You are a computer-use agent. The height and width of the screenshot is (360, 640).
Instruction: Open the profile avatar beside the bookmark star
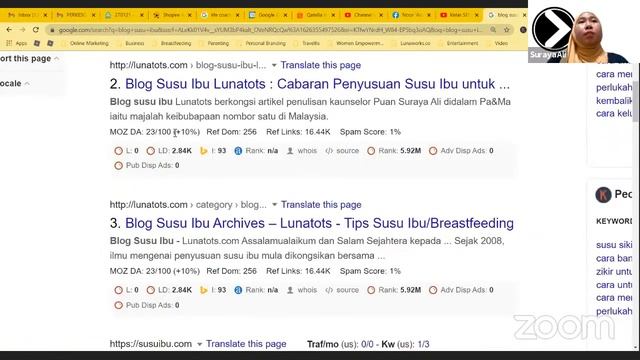point(523,30)
